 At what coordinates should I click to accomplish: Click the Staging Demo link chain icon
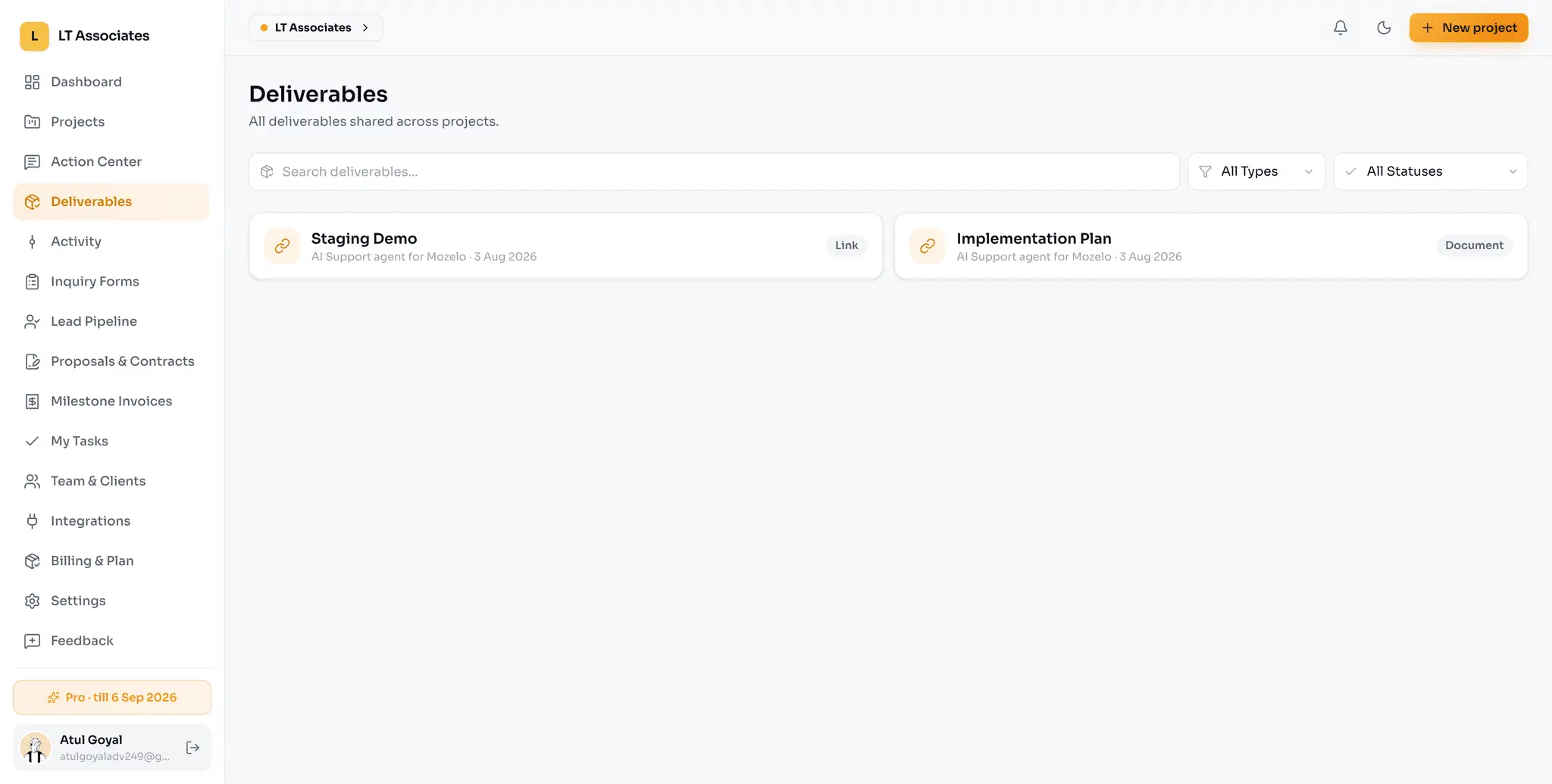tap(282, 246)
